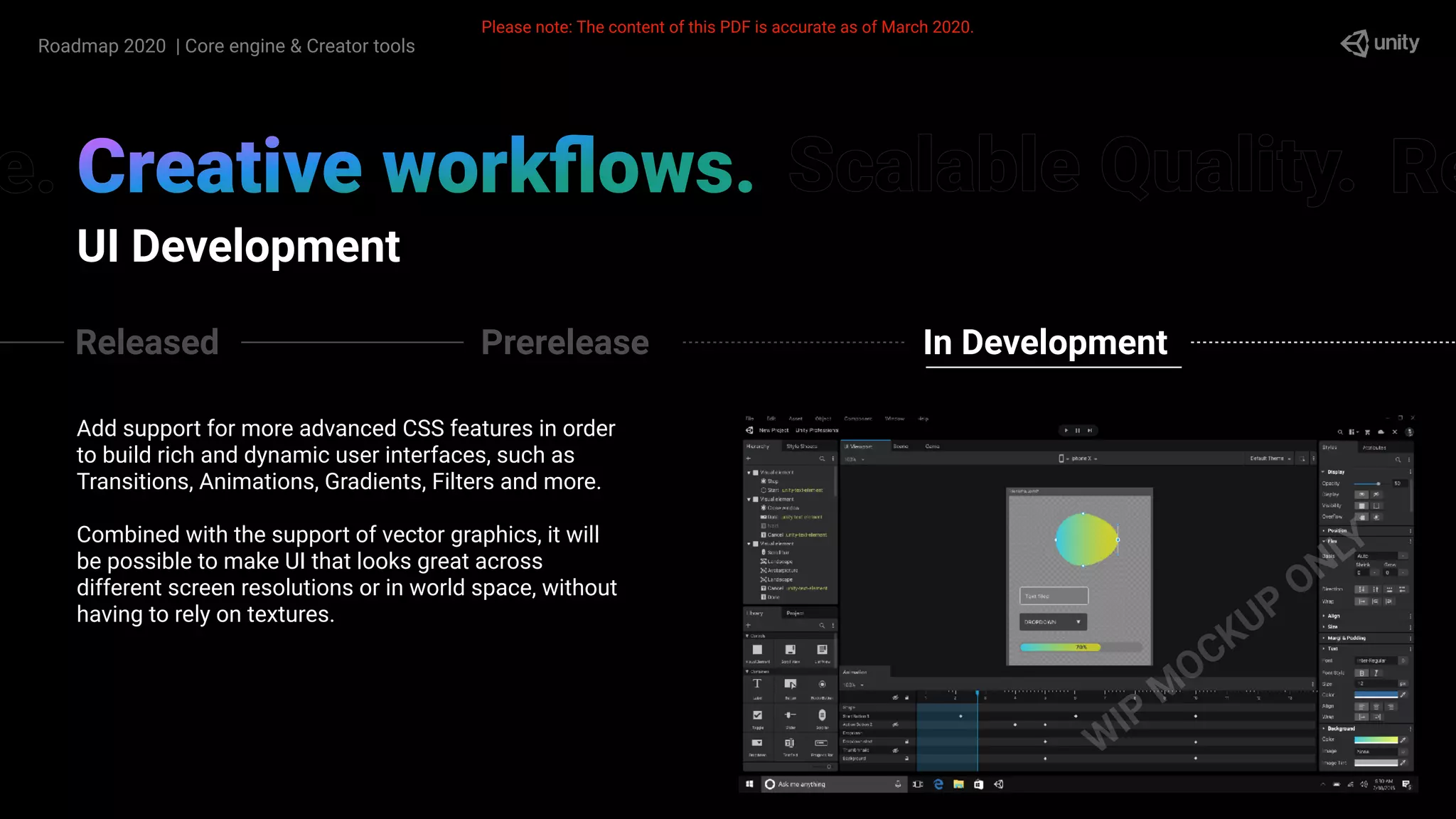Collapse the second Visual element tree node
Viewport: 1456px width, 819px height.
point(749,499)
